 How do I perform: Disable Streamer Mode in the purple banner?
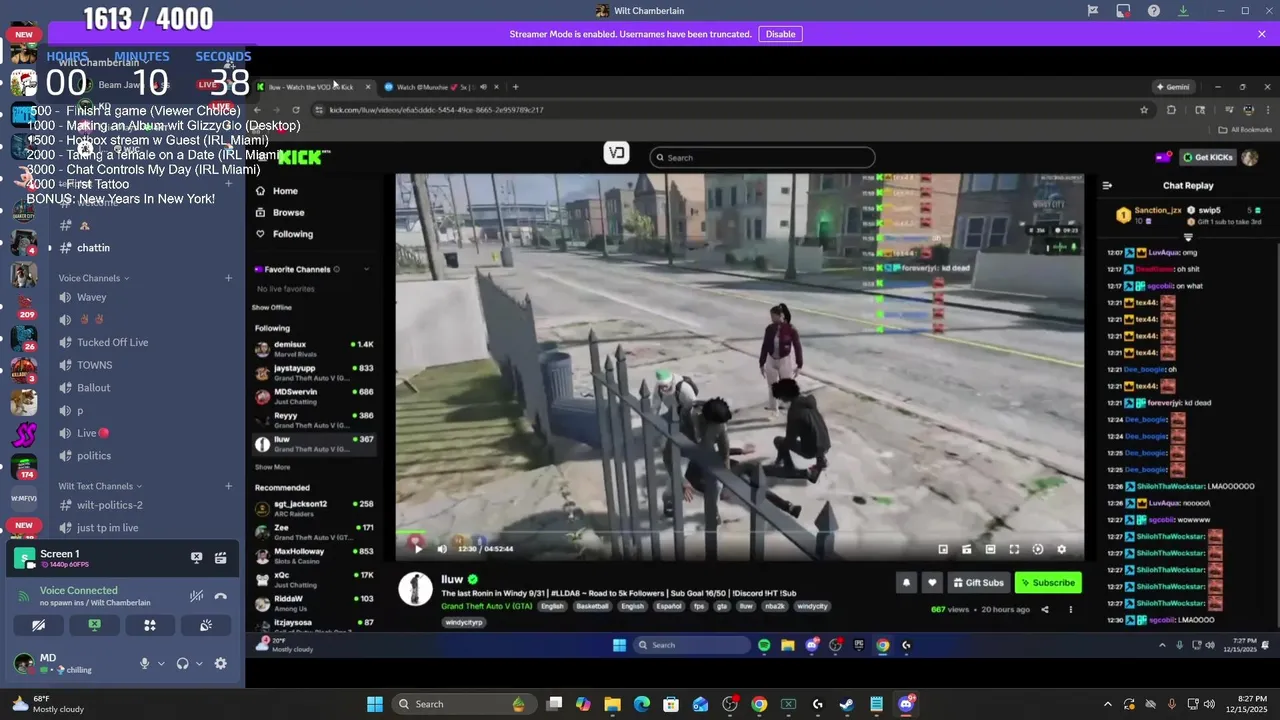(780, 34)
